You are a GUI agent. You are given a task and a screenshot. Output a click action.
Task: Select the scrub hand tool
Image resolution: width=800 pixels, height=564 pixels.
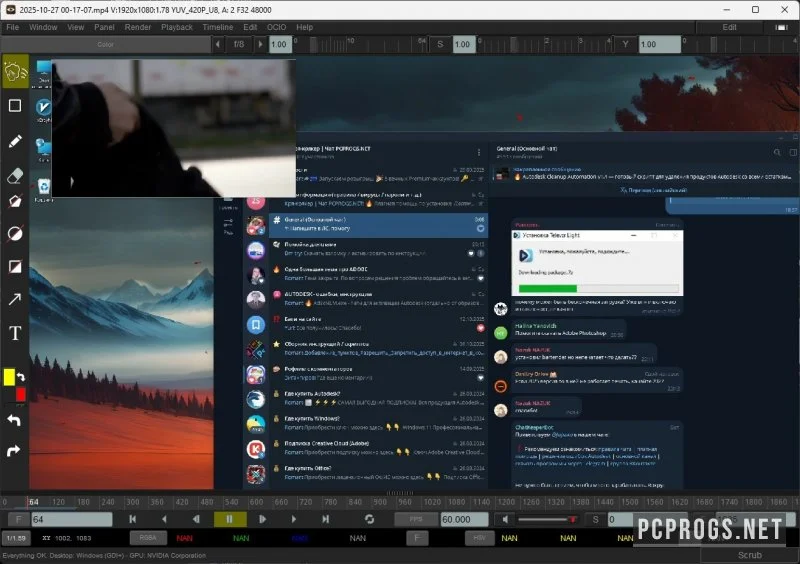click(15, 71)
